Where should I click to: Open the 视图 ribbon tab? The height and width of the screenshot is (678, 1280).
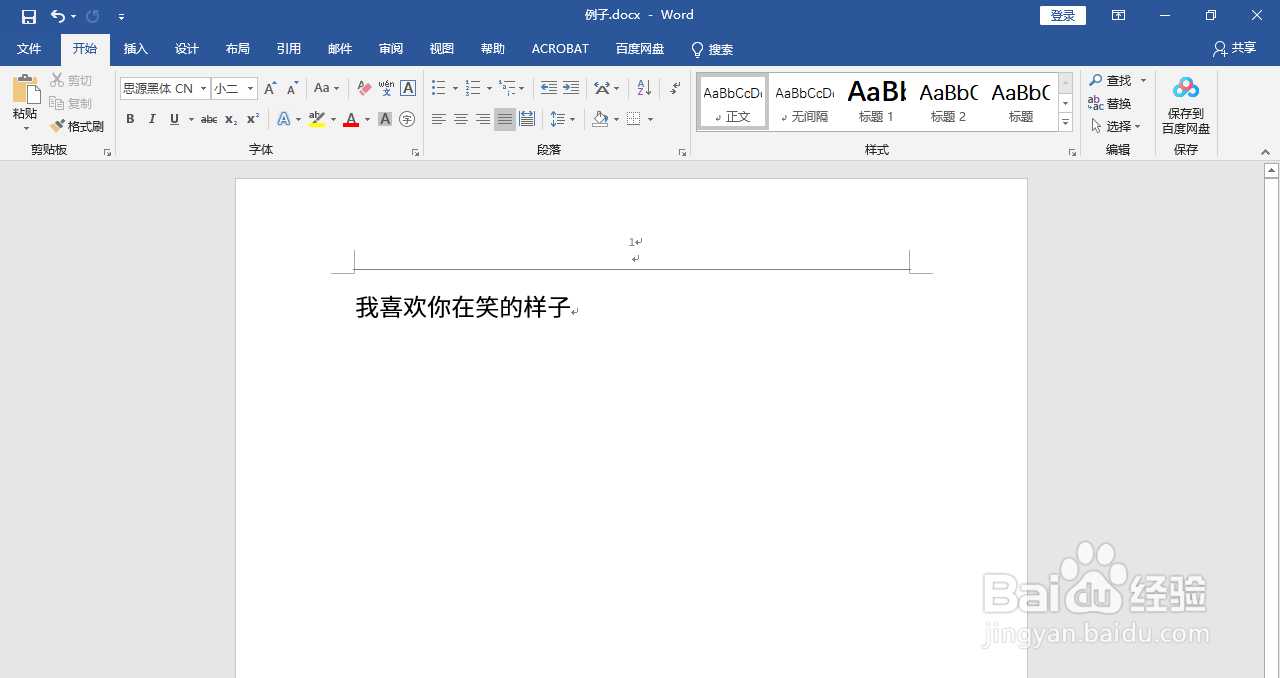coord(441,49)
